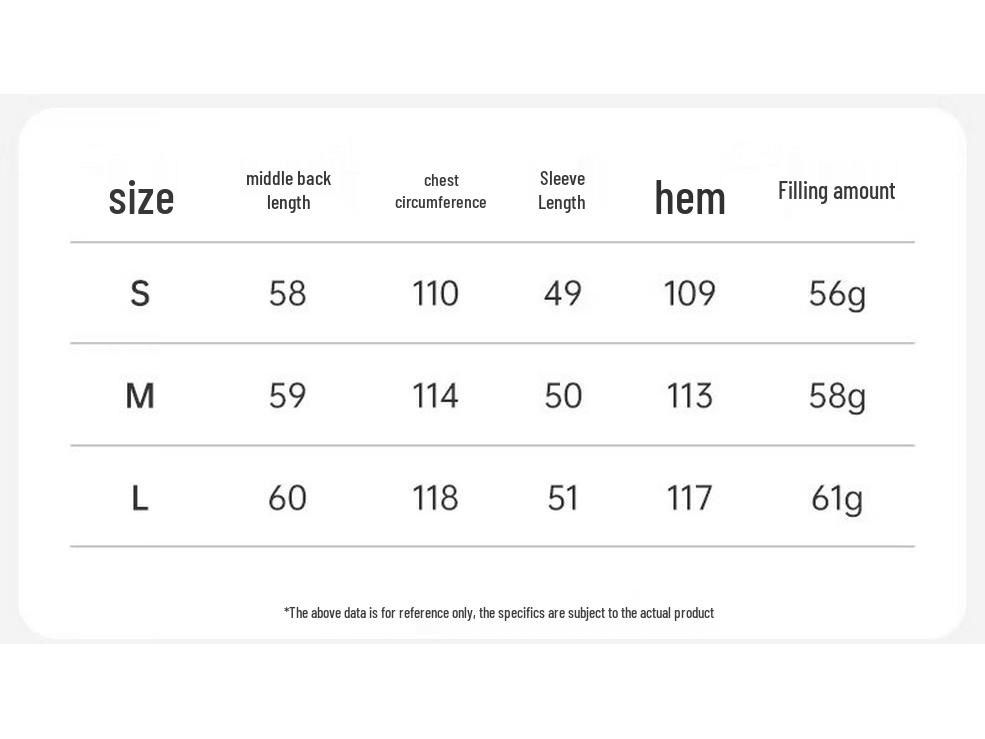The height and width of the screenshot is (739, 985).
Task: Select middle back length value 59
Action: coord(288,396)
